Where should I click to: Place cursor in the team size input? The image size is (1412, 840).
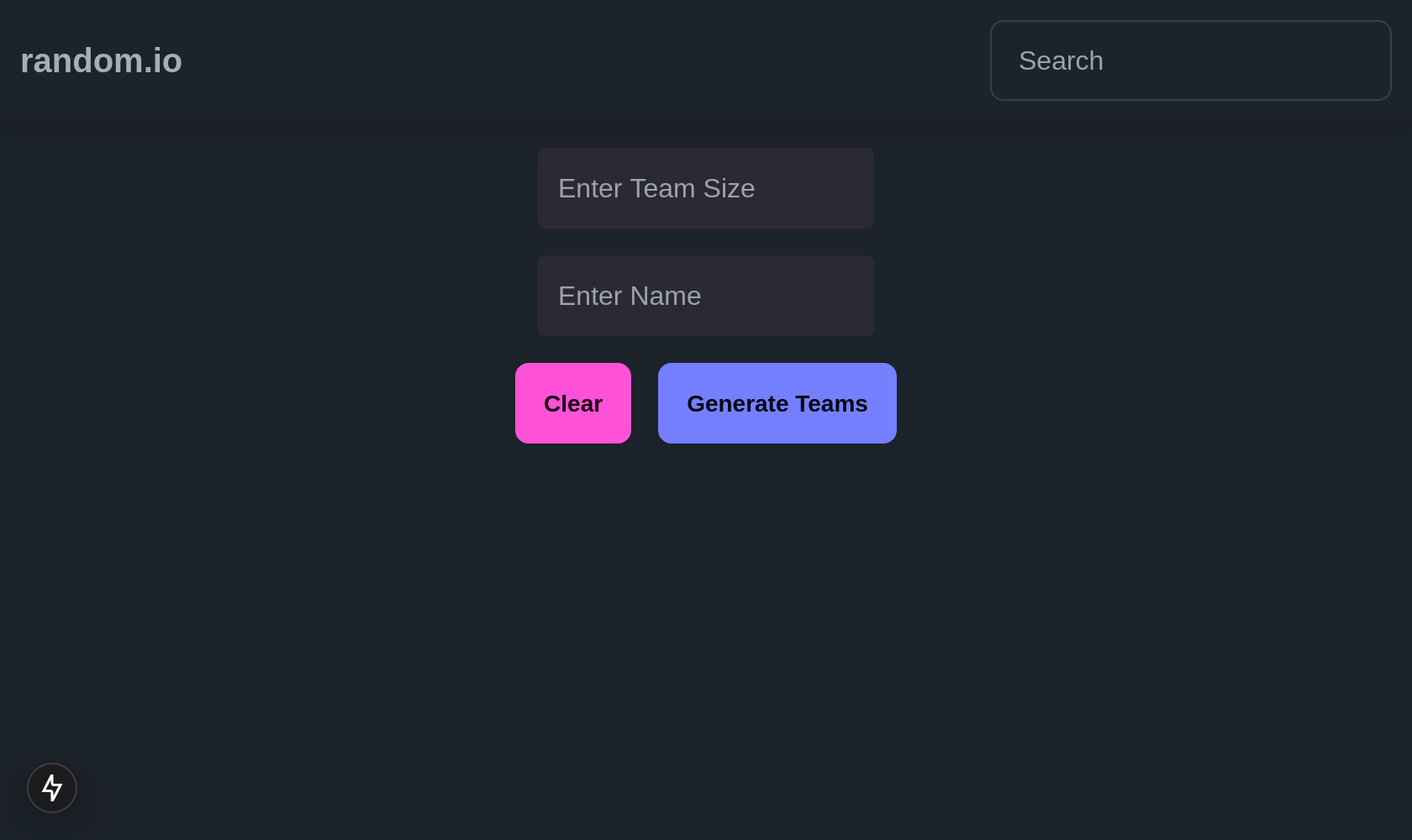pos(706,188)
